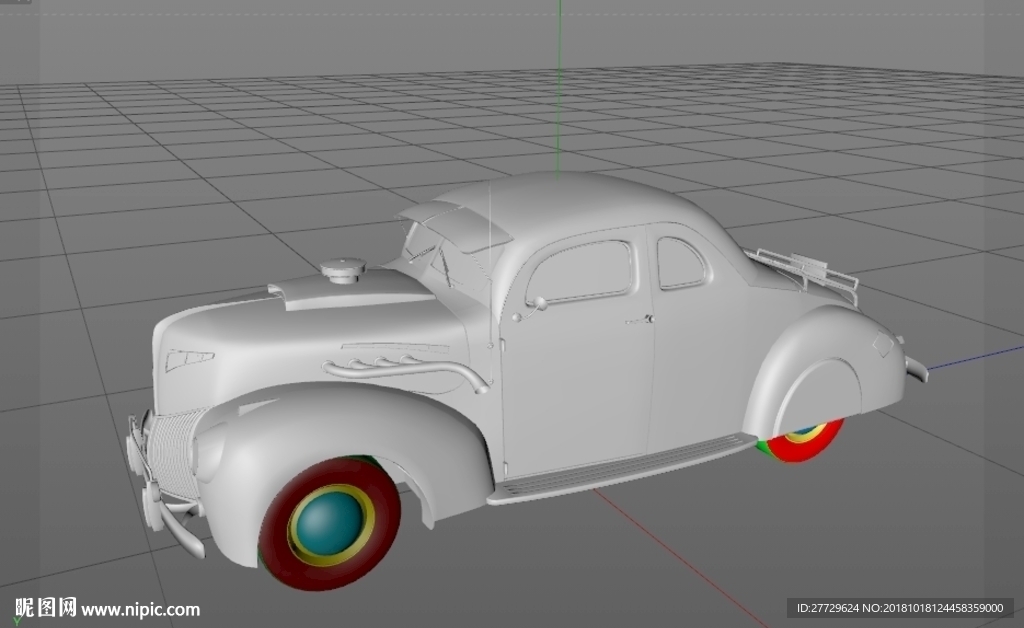Click the round air cleaner on the hood
Screen dimensions: 1024x628
(344, 270)
